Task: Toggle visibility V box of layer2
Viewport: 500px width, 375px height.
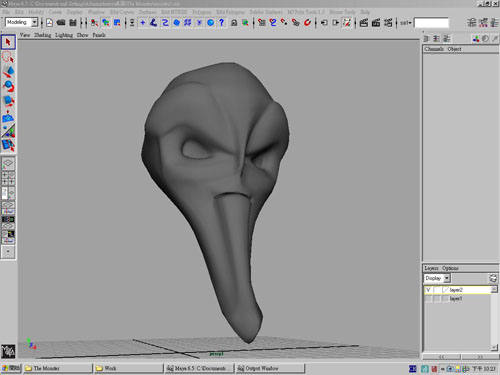Action: 428,290
